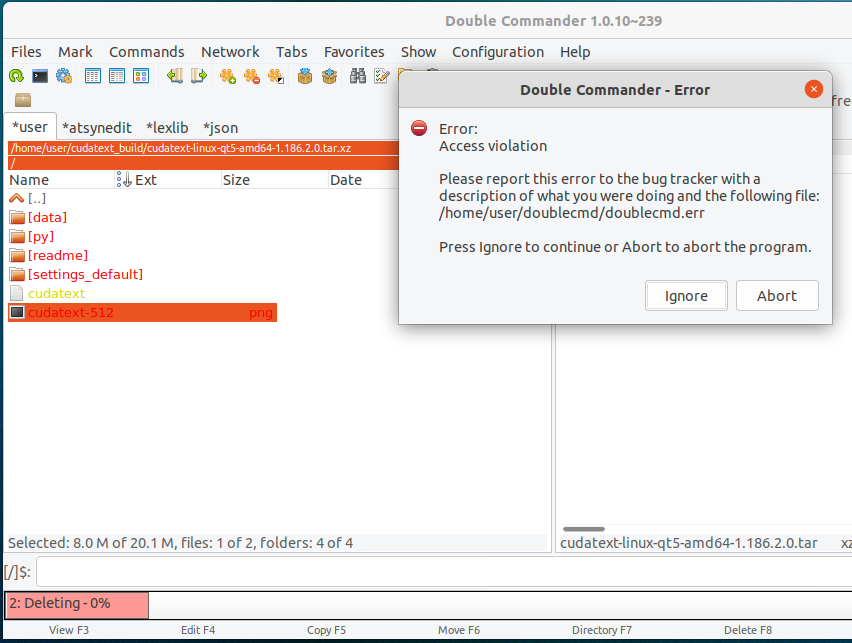Open the Configuration menu
This screenshot has width=852, height=643.
(498, 51)
